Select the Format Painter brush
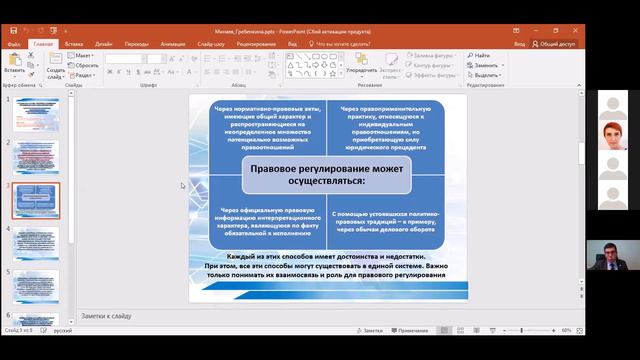This screenshot has width=640, height=360. coord(31,74)
